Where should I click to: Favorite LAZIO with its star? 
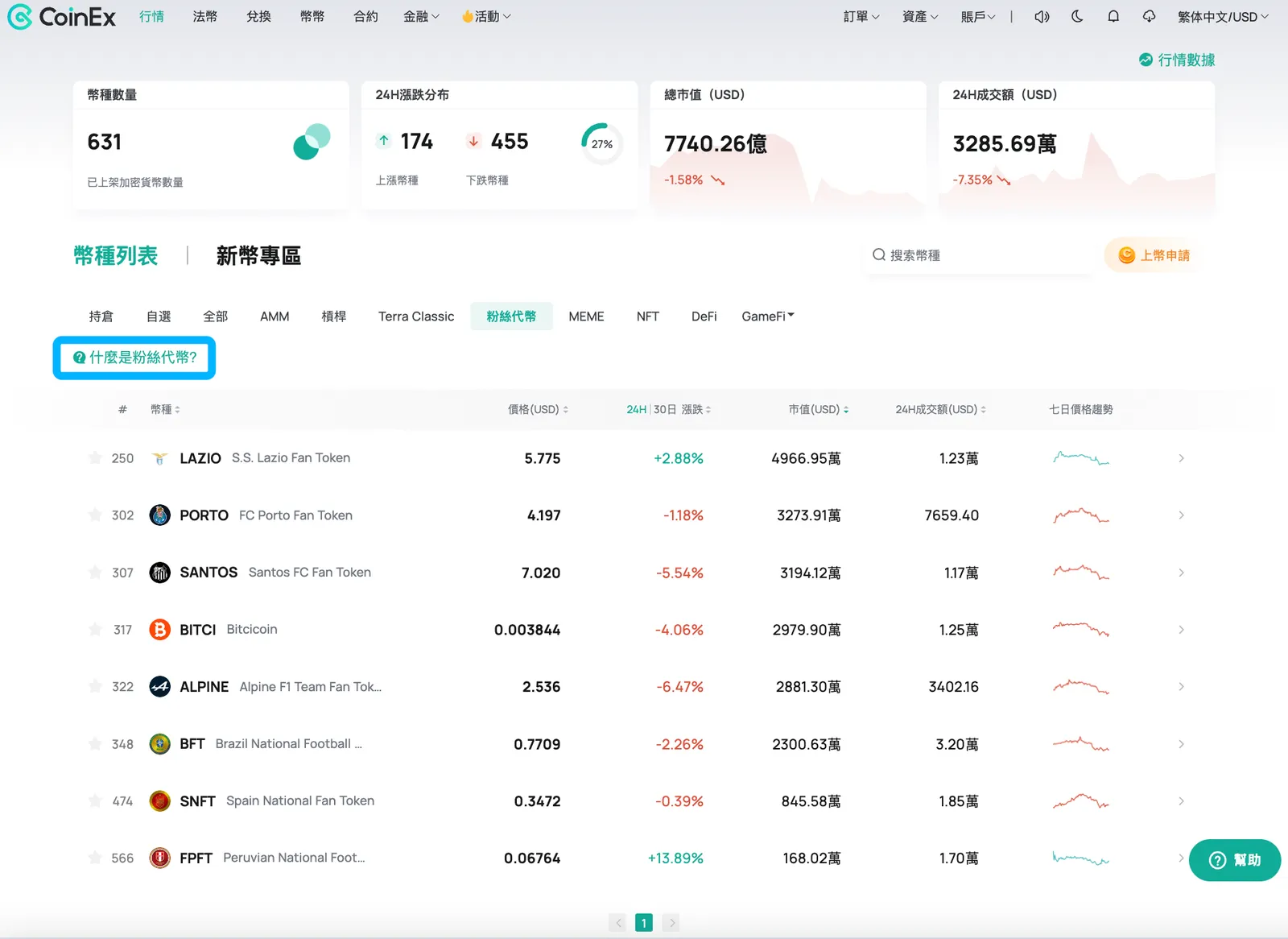(x=95, y=458)
